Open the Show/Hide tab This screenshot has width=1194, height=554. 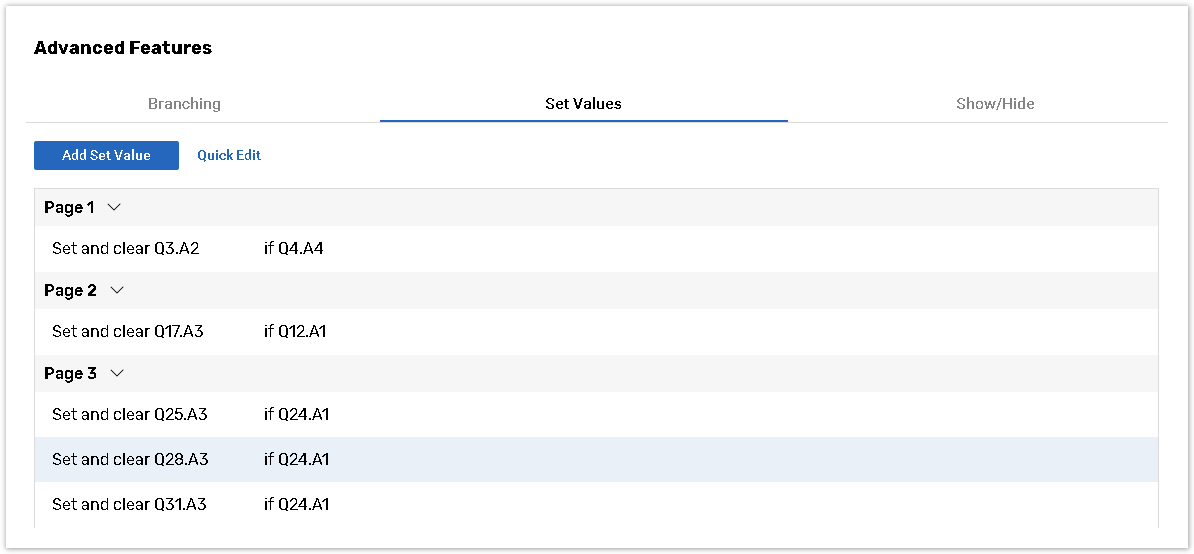tap(995, 104)
